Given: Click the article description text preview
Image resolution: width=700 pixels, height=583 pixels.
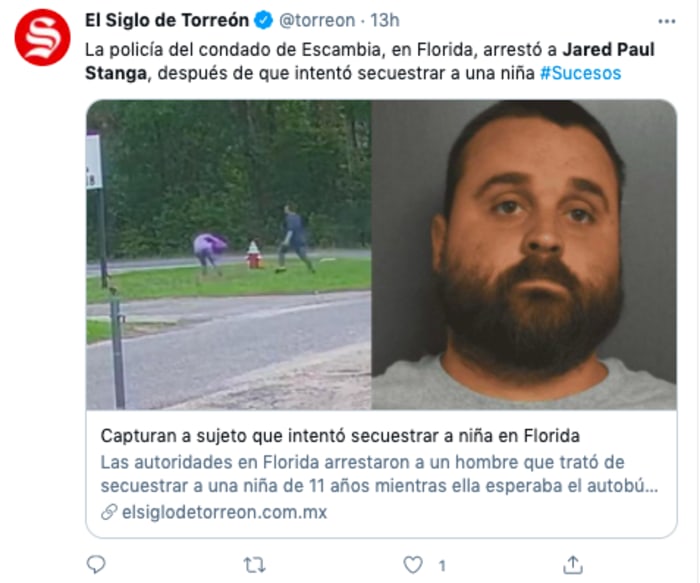Looking at the screenshot, I should tap(379, 474).
